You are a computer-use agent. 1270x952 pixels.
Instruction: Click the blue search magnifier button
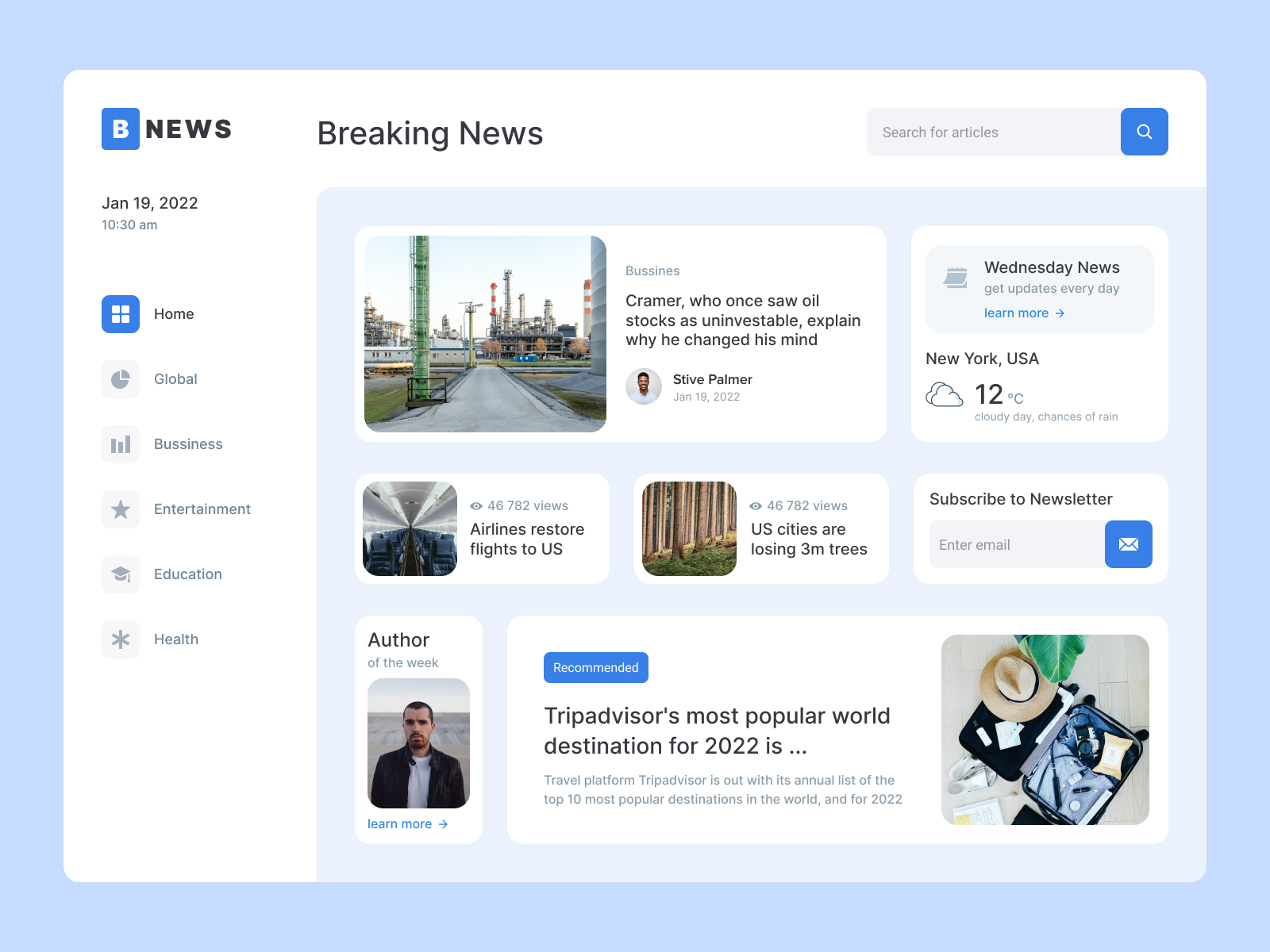click(1144, 132)
